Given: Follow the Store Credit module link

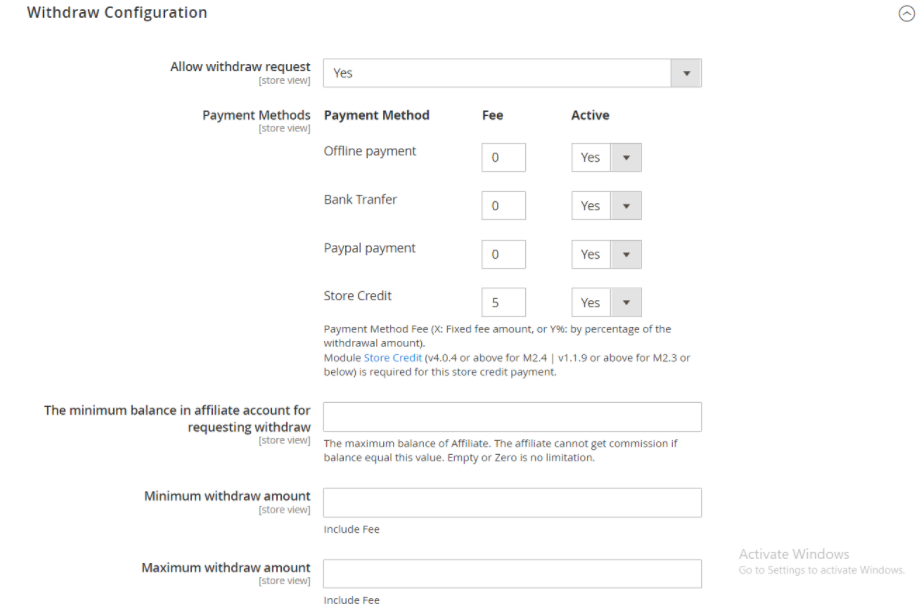Looking at the screenshot, I should click(392, 358).
